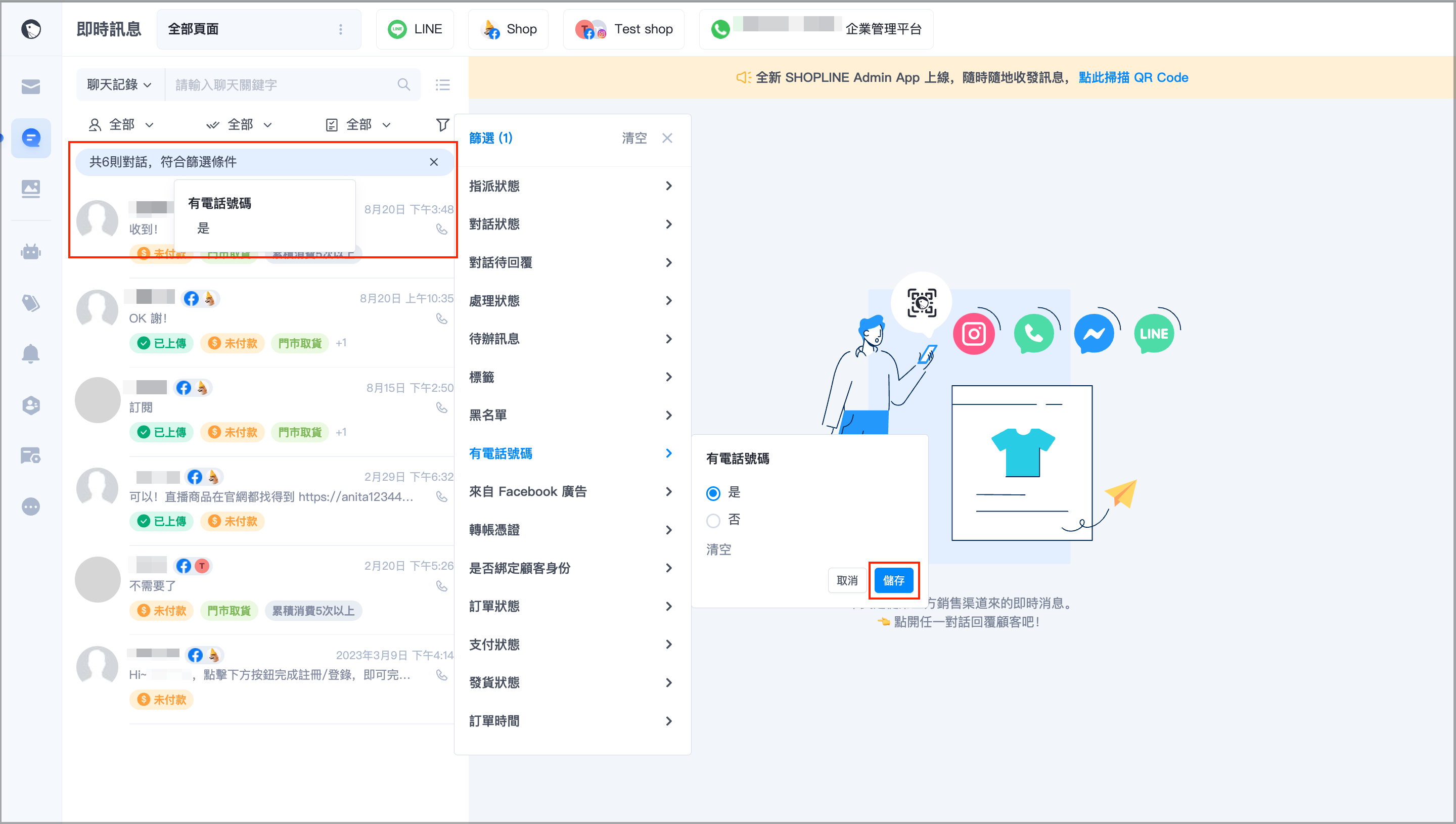Switch to the LINE channel tab

(415, 29)
